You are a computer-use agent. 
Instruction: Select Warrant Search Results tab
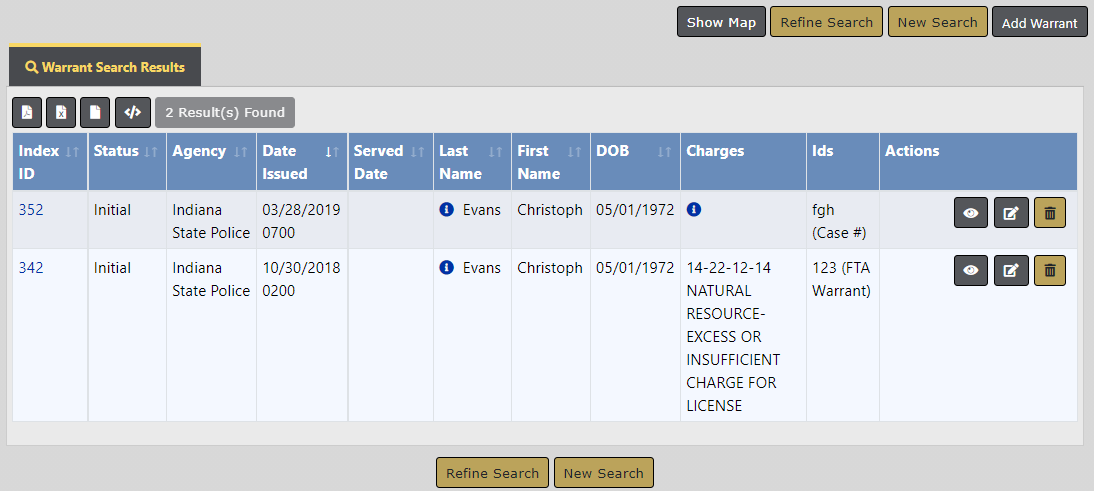[105, 67]
